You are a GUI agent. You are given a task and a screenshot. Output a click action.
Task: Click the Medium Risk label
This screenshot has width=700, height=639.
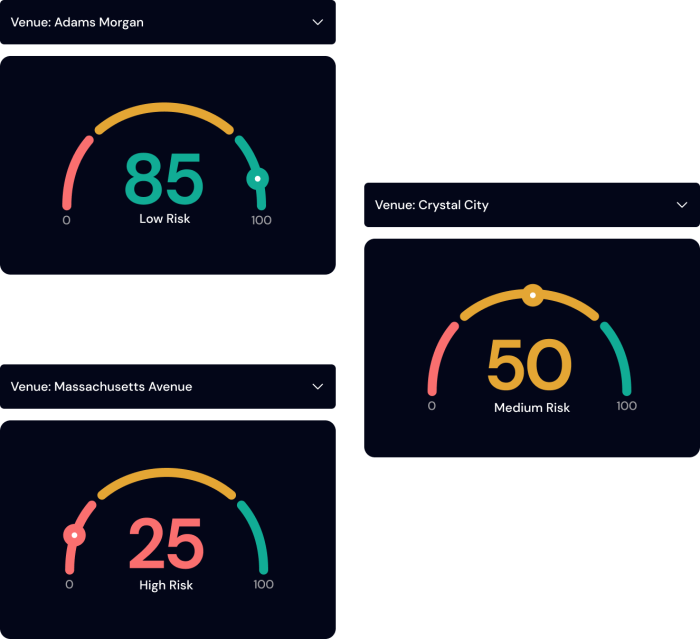click(532, 407)
